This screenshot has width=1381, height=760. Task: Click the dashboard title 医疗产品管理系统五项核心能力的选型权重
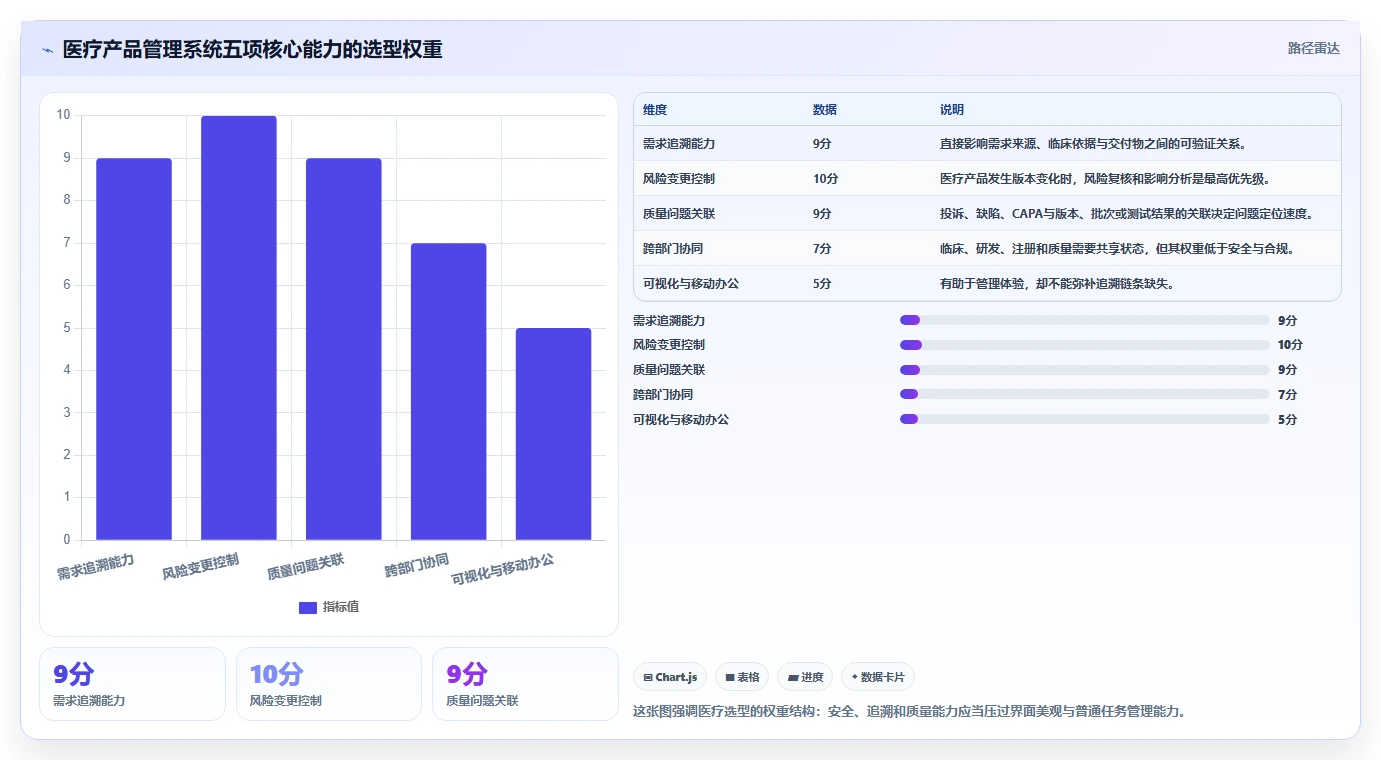point(252,50)
